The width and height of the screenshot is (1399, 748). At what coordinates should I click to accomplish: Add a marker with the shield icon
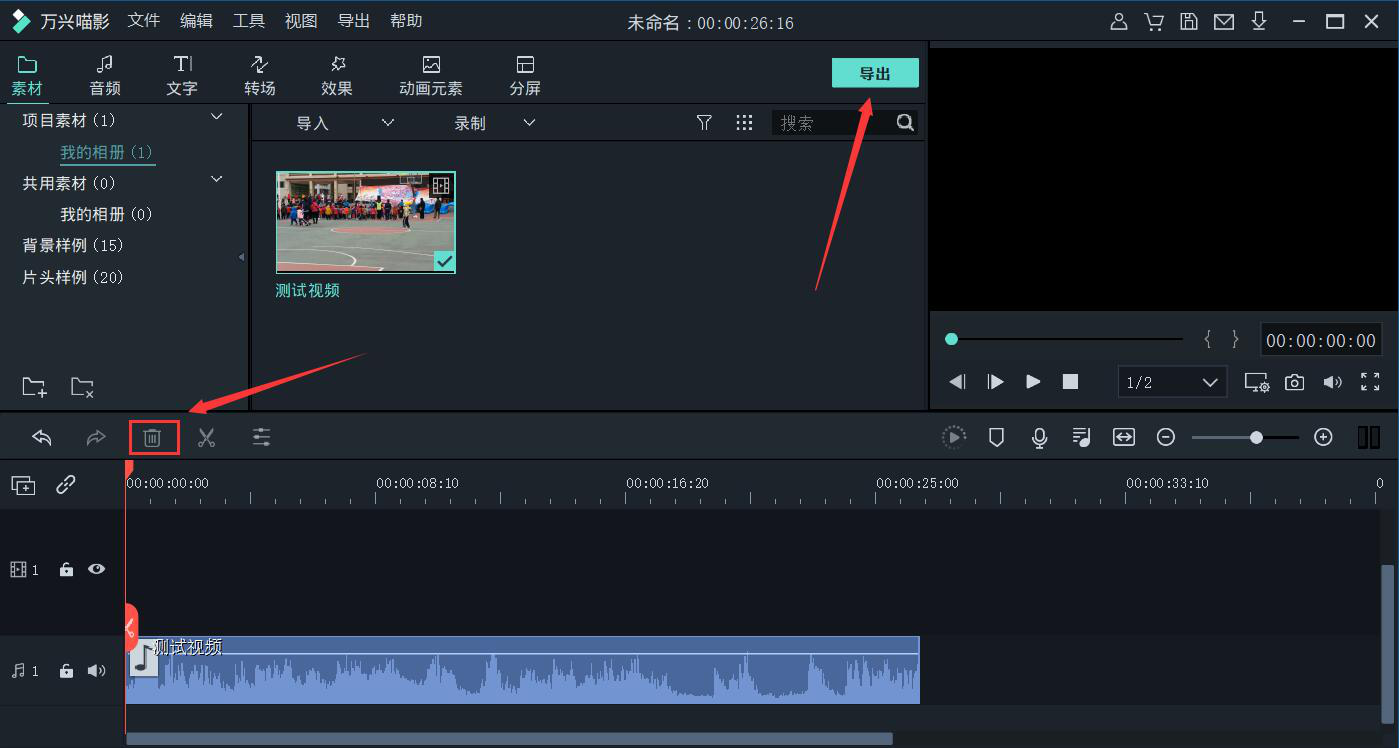tap(996, 437)
